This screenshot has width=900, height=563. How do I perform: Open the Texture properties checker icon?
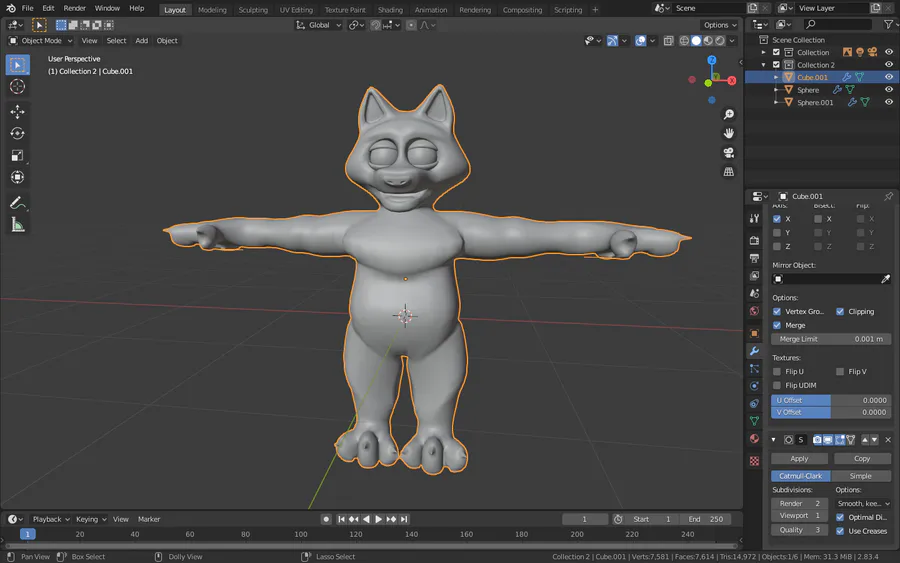point(754,461)
